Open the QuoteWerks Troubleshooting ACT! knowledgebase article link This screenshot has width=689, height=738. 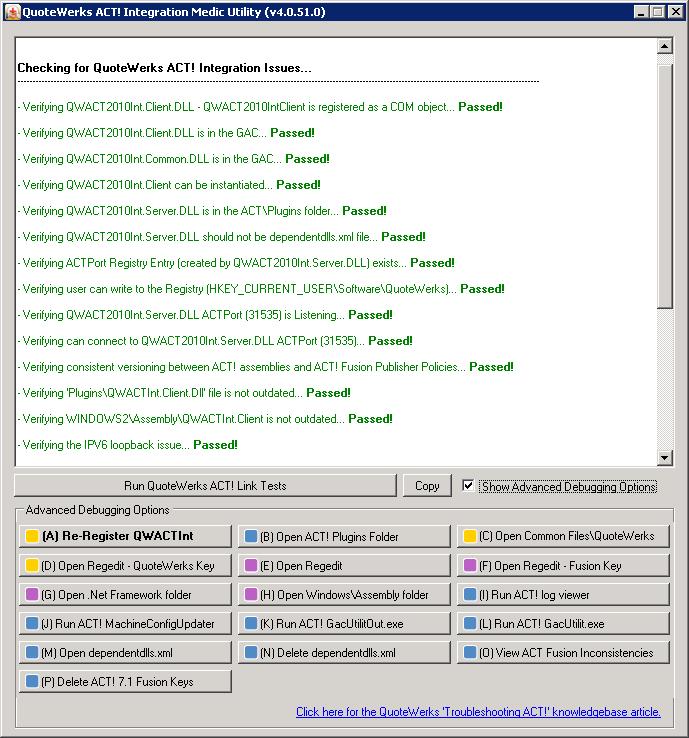(478, 712)
